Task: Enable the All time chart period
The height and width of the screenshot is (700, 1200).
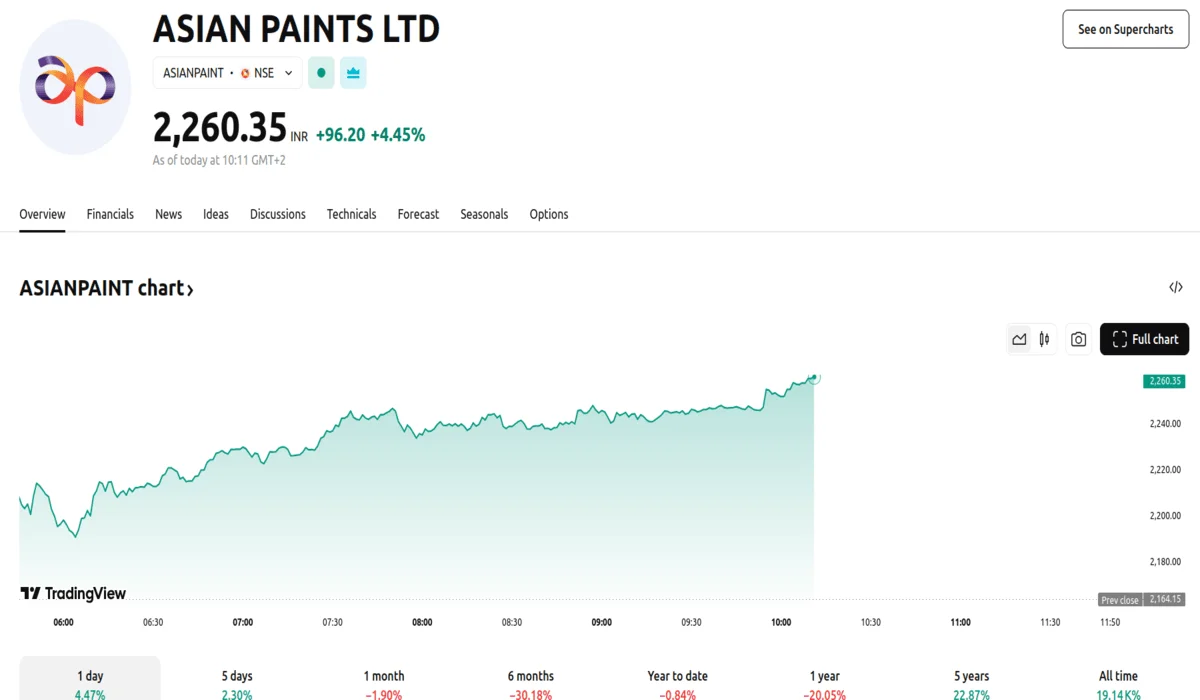Action: click(x=1118, y=683)
